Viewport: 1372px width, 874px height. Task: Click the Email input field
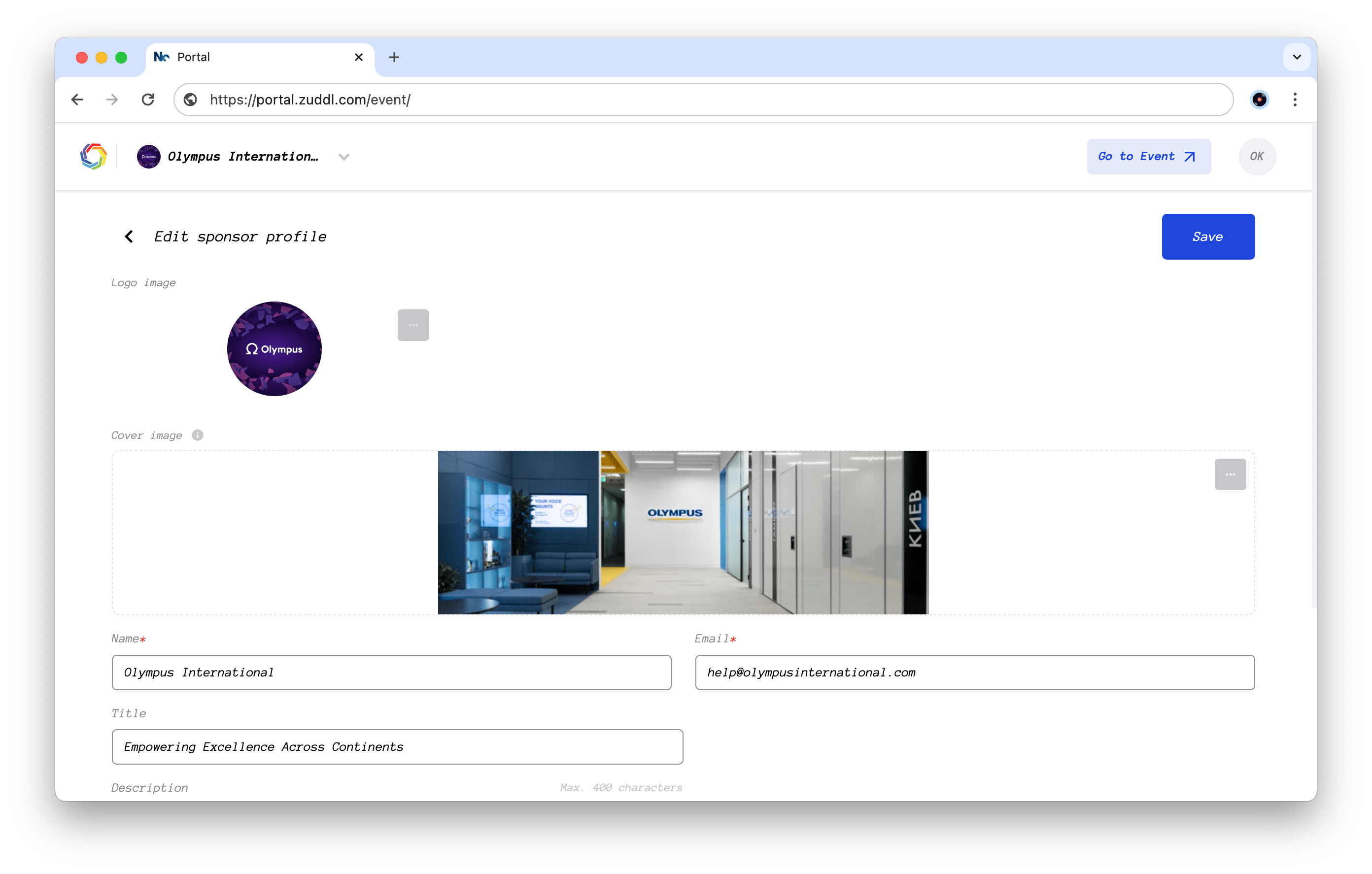tap(974, 672)
